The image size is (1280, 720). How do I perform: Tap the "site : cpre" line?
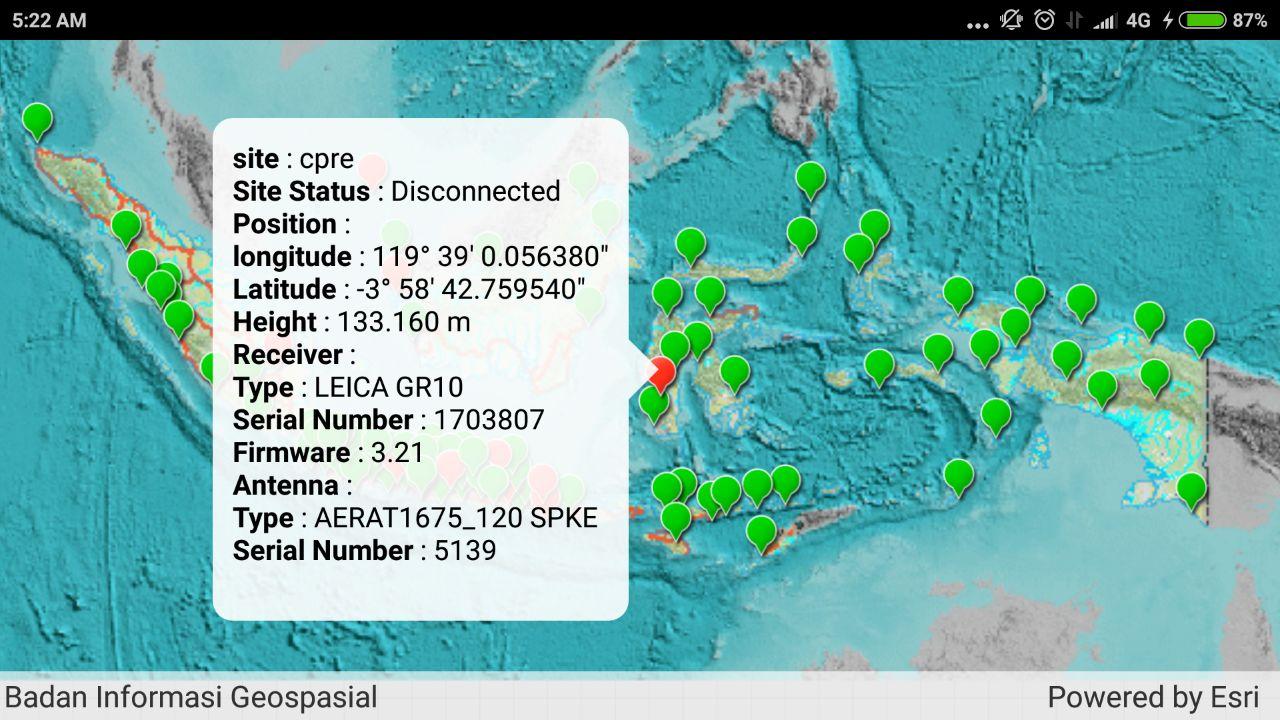(293, 158)
